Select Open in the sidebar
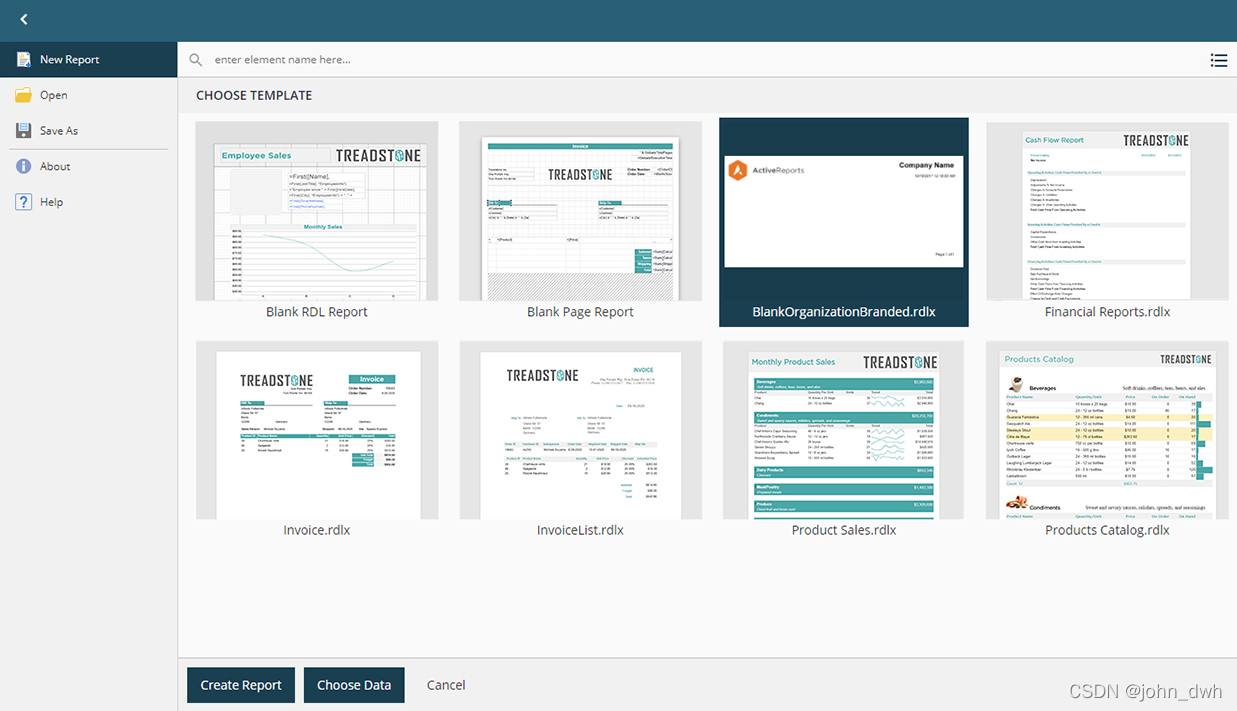Image resolution: width=1237 pixels, height=711 pixels. (89, 95)
